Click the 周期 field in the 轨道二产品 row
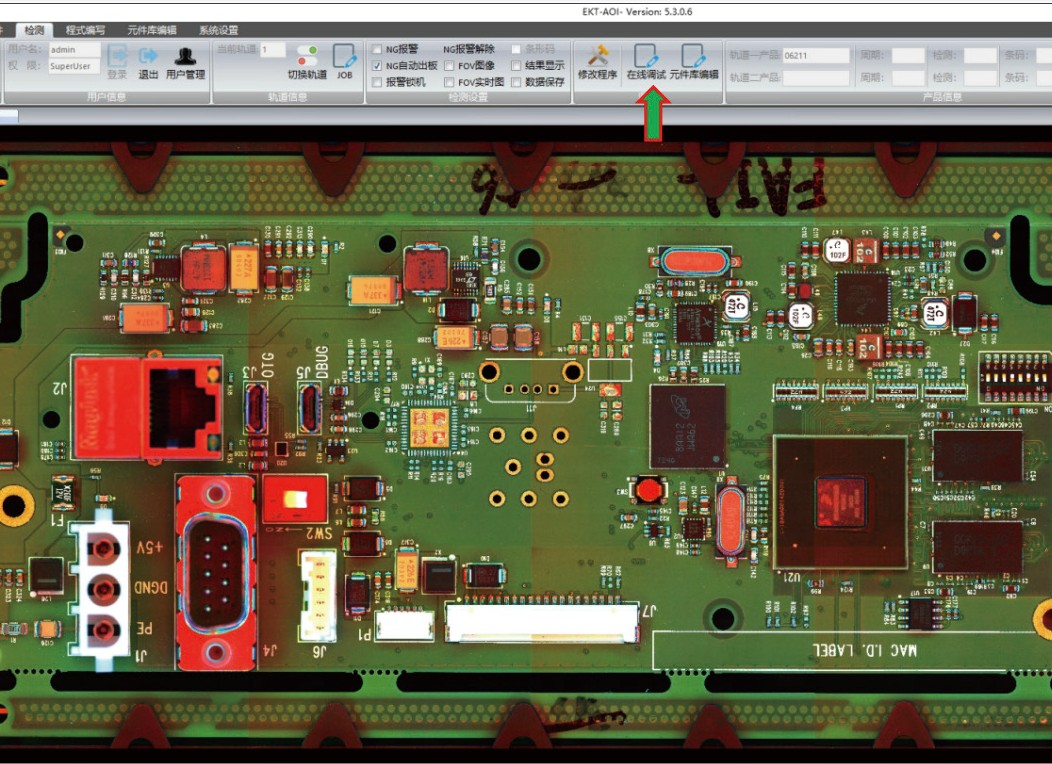This screenshot has height=764, width=1052. (x=908, y=78)
